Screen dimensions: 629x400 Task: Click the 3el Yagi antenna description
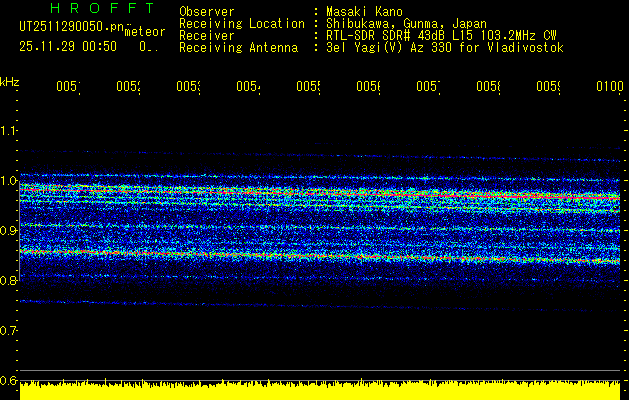click(445, 48)
